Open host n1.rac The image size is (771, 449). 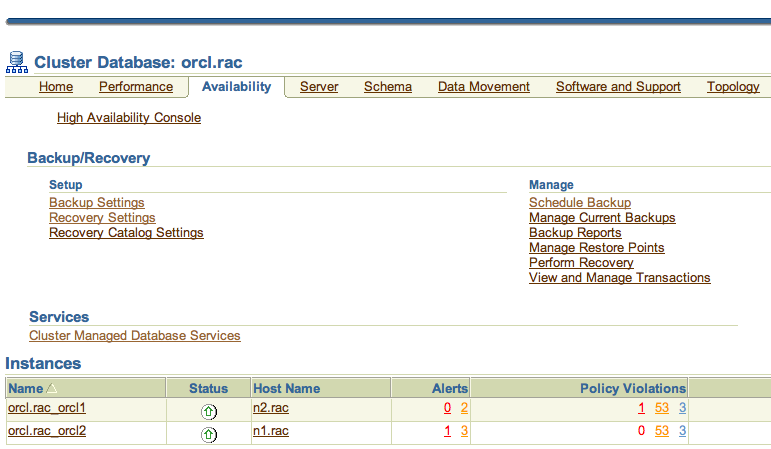point(271,431)
